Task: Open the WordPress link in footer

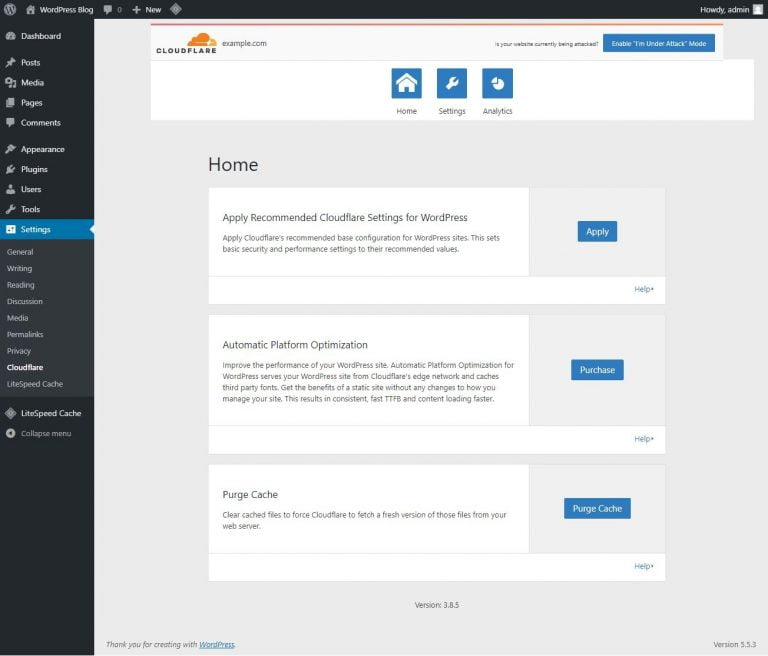Action: (x=216, y=644)
